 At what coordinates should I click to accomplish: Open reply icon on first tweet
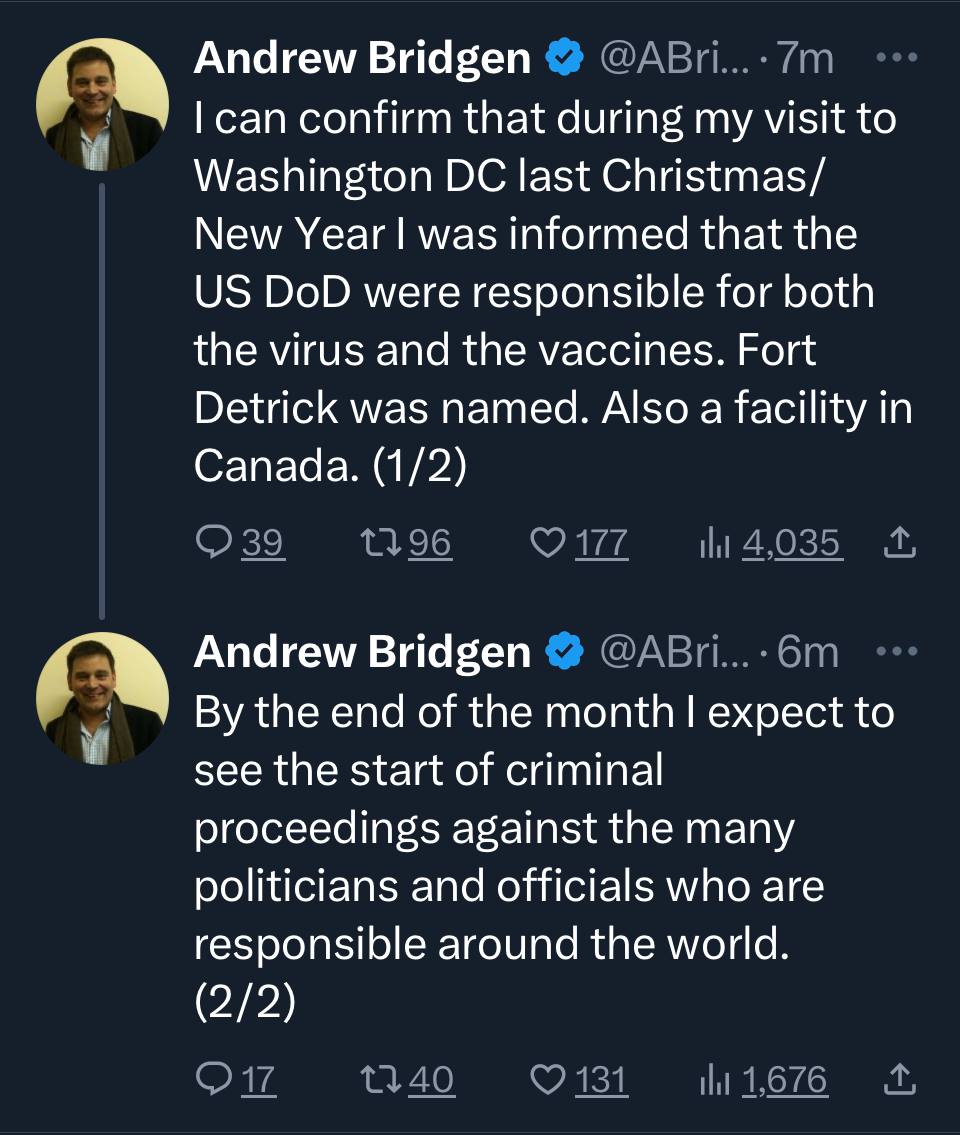coord(214,542)
